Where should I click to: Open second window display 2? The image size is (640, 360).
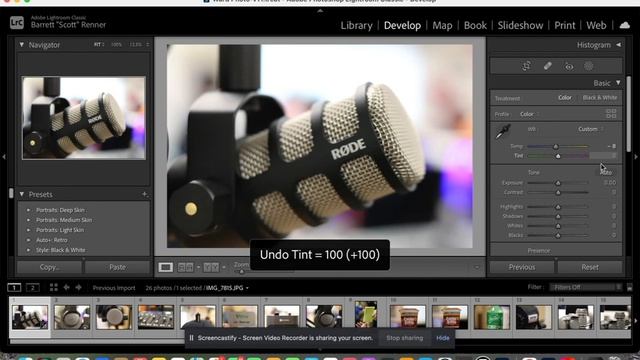pyautogui.click(x=33, y=288)
